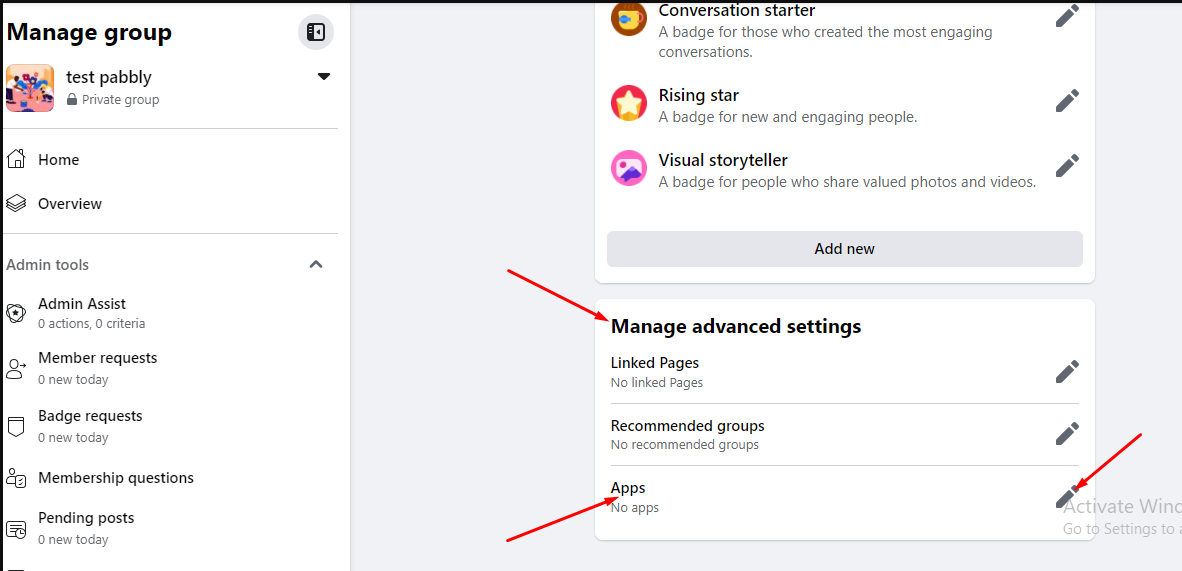This screenshot has height=571, width=1182.
Task: Open the test pabbly group dropdown arrow
Action: pos(323,76)
